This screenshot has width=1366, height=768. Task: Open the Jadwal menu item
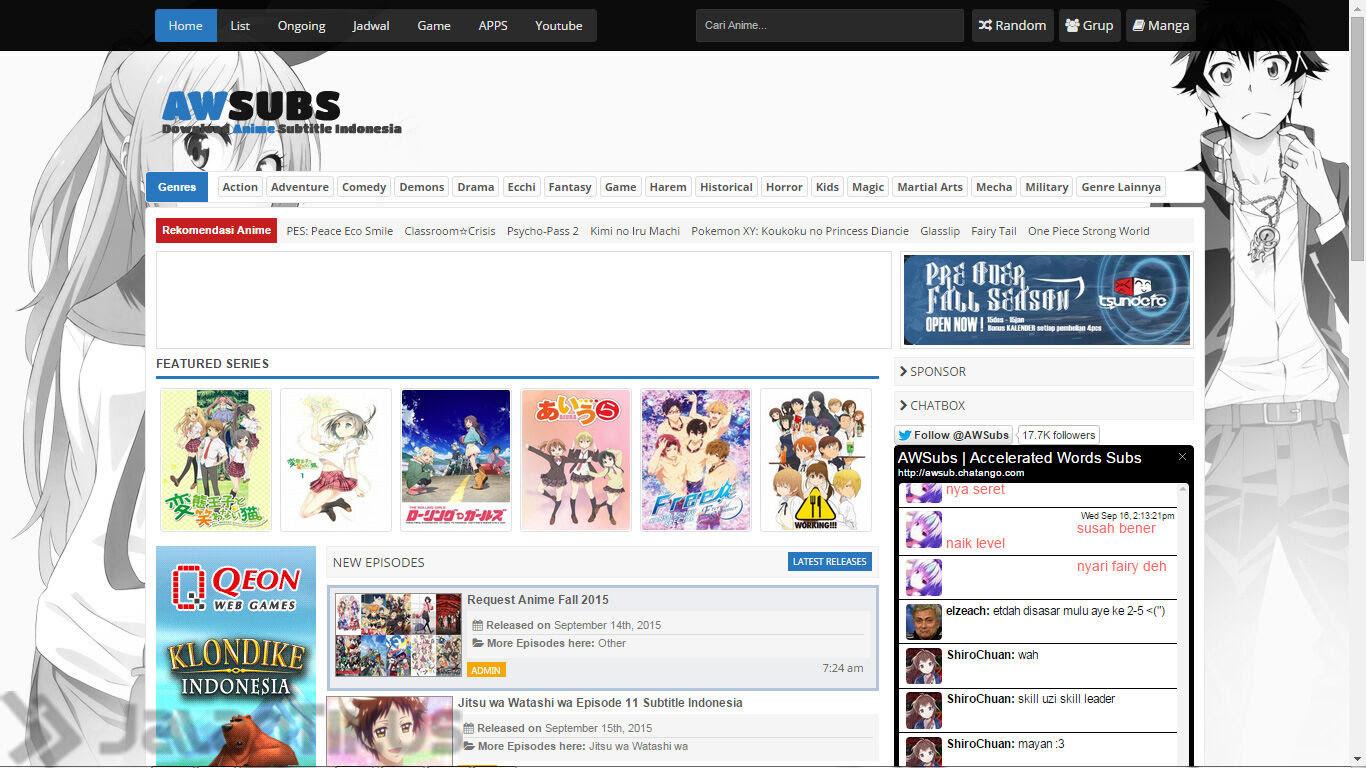371,25
